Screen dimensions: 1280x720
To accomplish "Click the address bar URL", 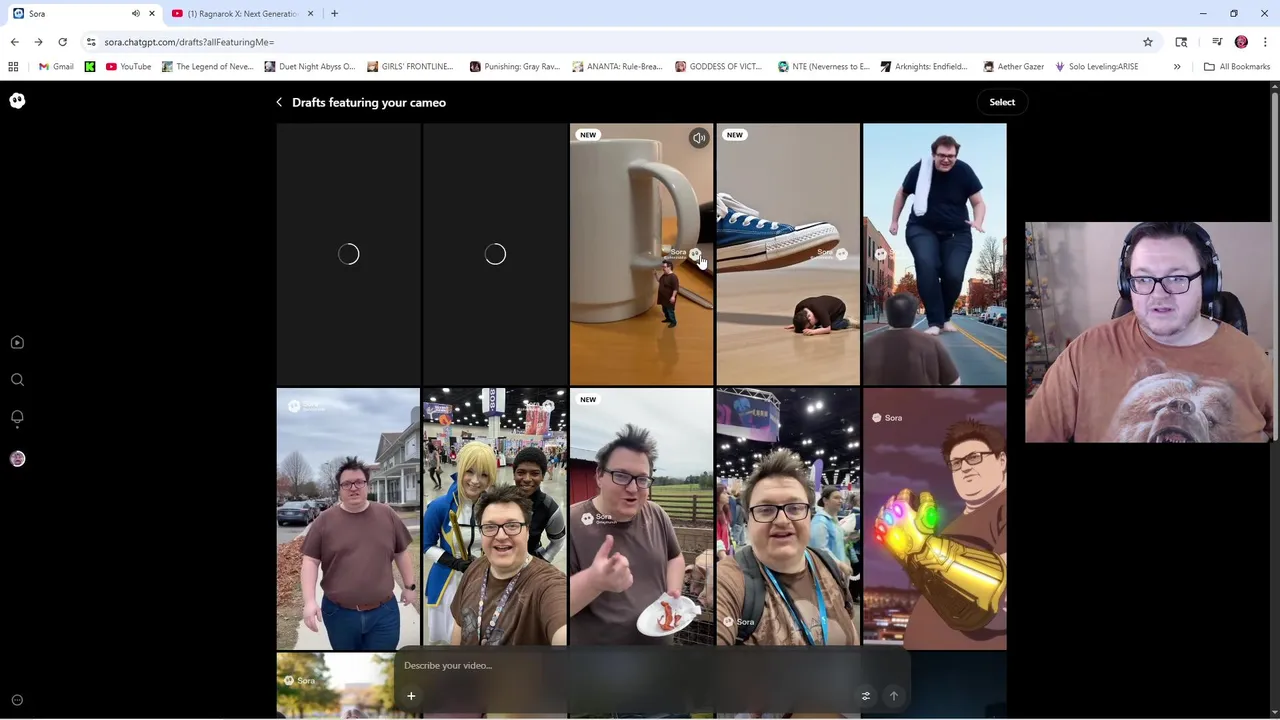I will [x=189, y=42].
